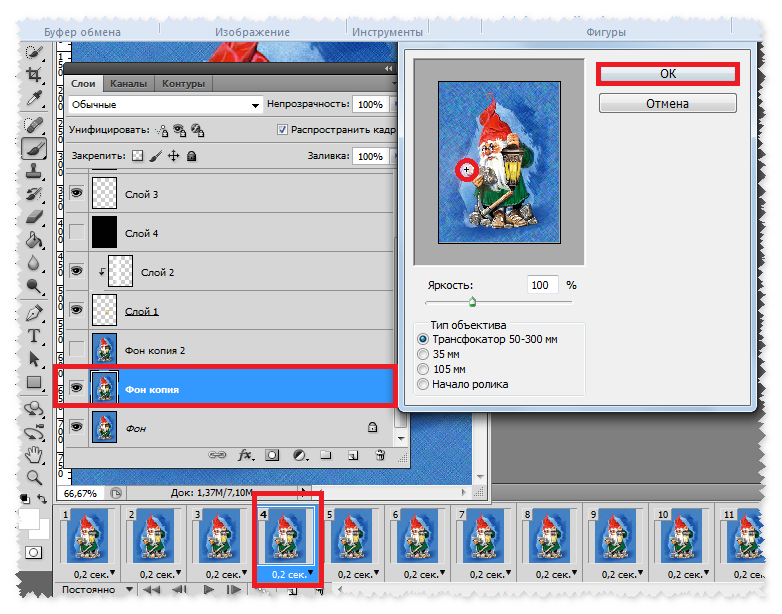Select the Rectangle shape tool
Viewport: 782px width, 614px height.
coord(34,382)
